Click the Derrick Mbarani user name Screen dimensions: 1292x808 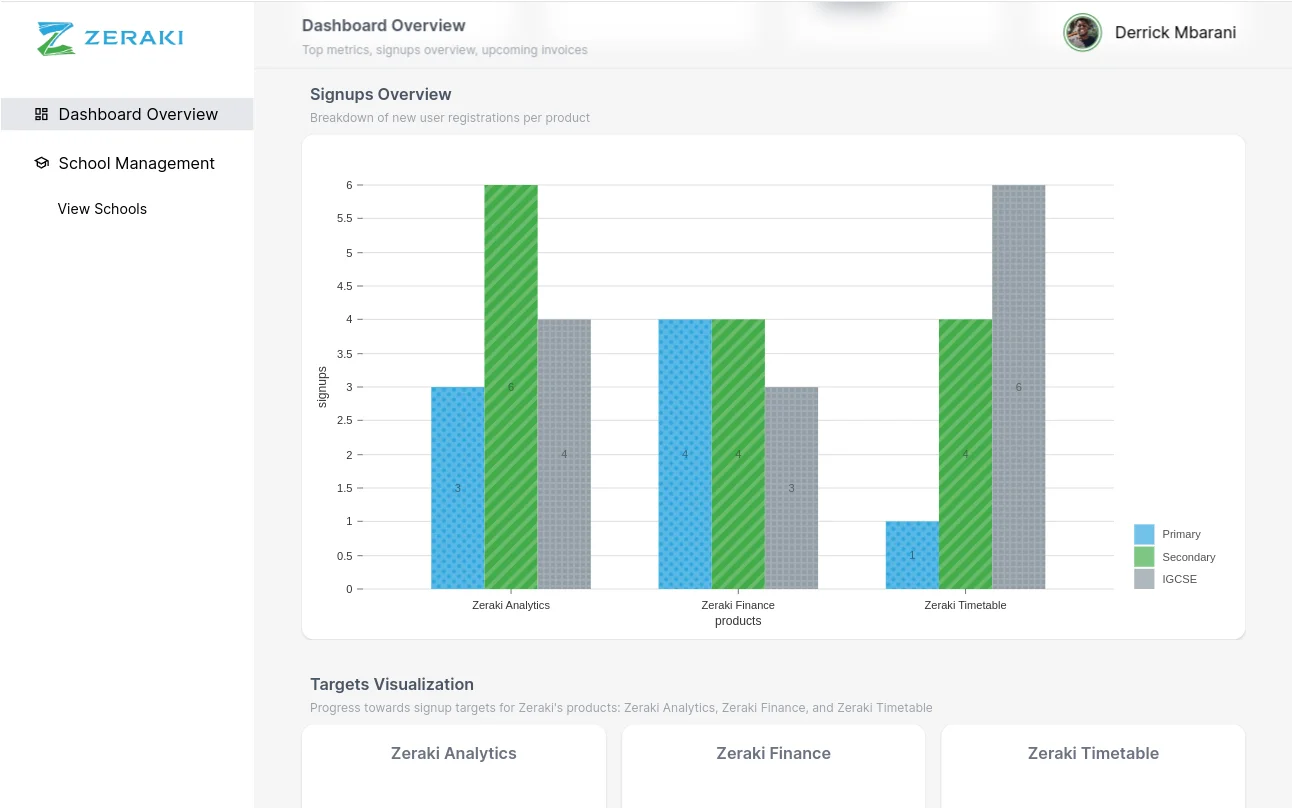click(x=1175, y=32)
